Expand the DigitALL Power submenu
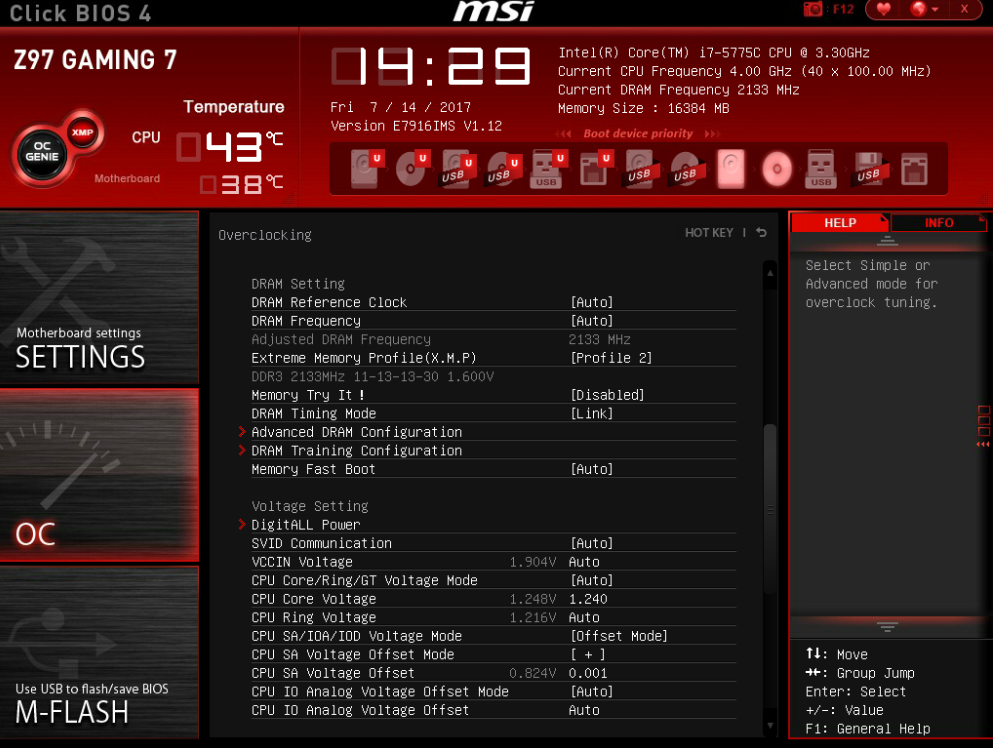The height and width of the screenshot is (748, 993). point(305,524)
